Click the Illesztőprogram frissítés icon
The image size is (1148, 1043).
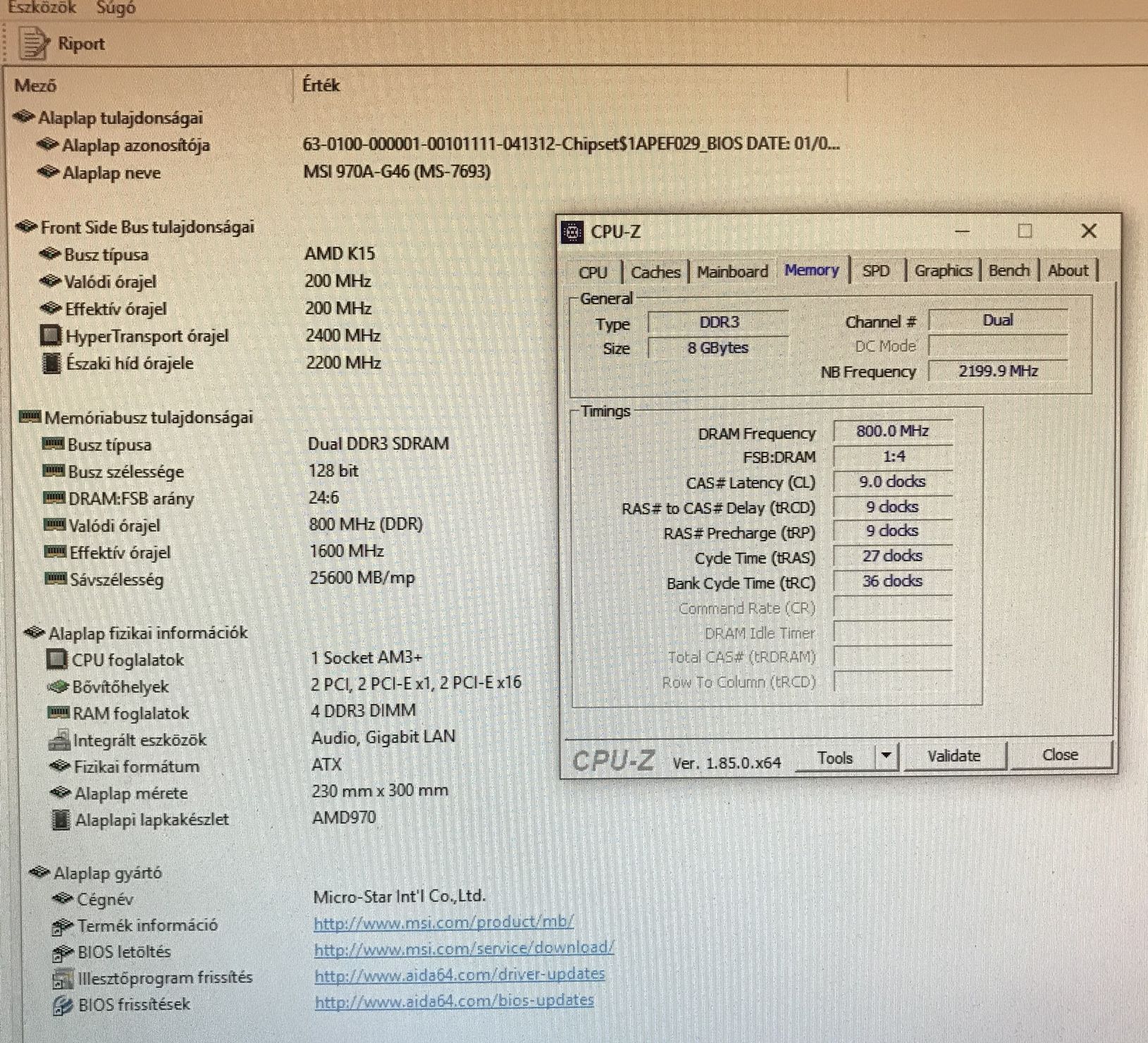pyautogui.click(x=63, y=979)
